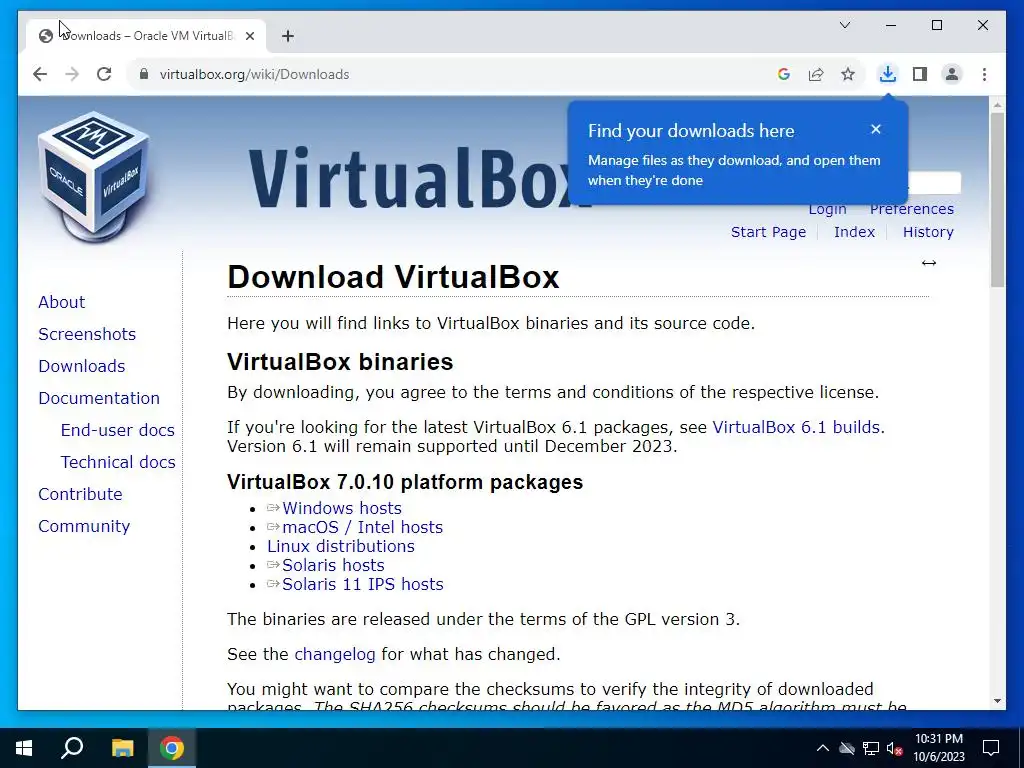Go to the Start Page link

click(768, 232)
